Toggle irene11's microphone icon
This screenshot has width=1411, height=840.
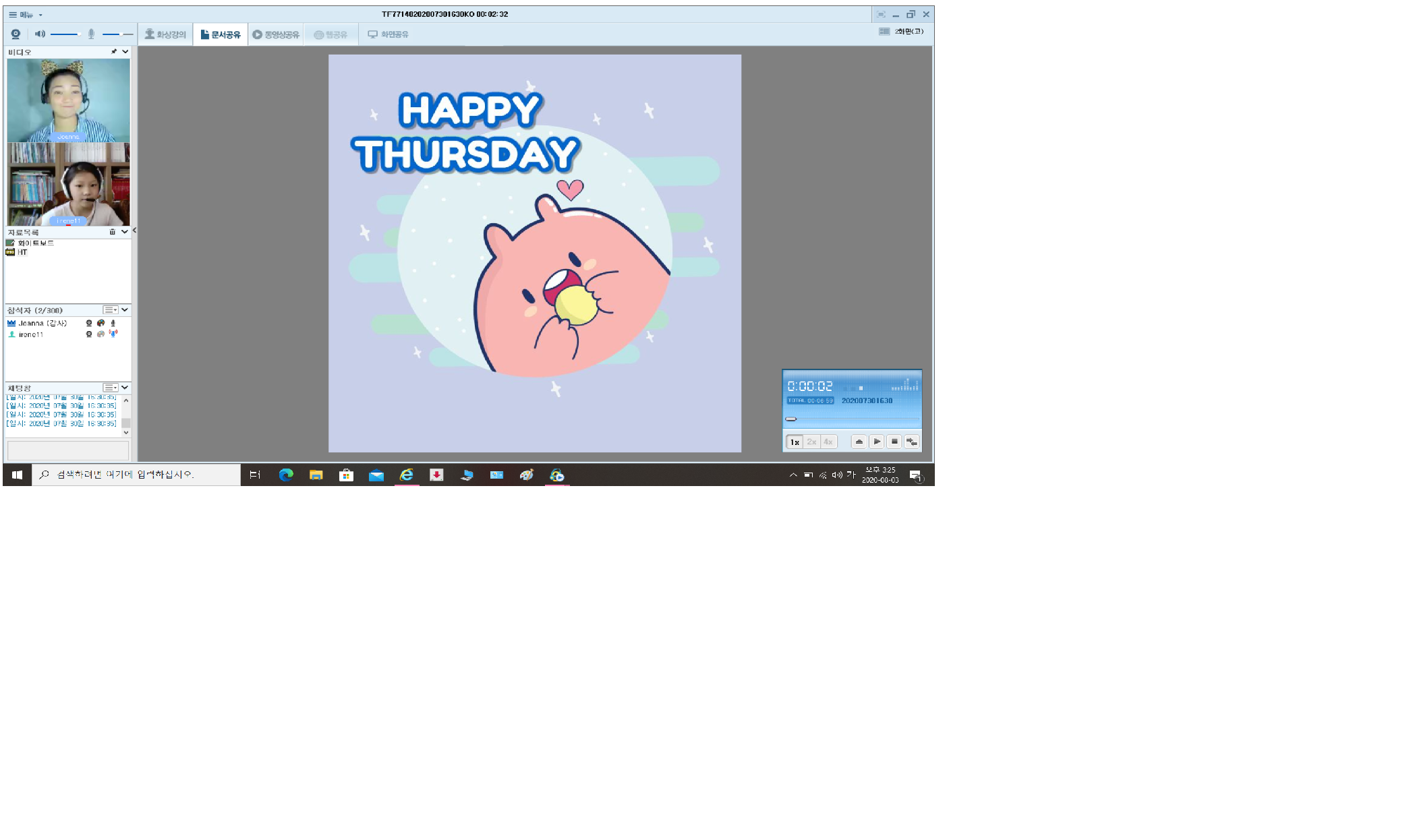click(113, 334)
